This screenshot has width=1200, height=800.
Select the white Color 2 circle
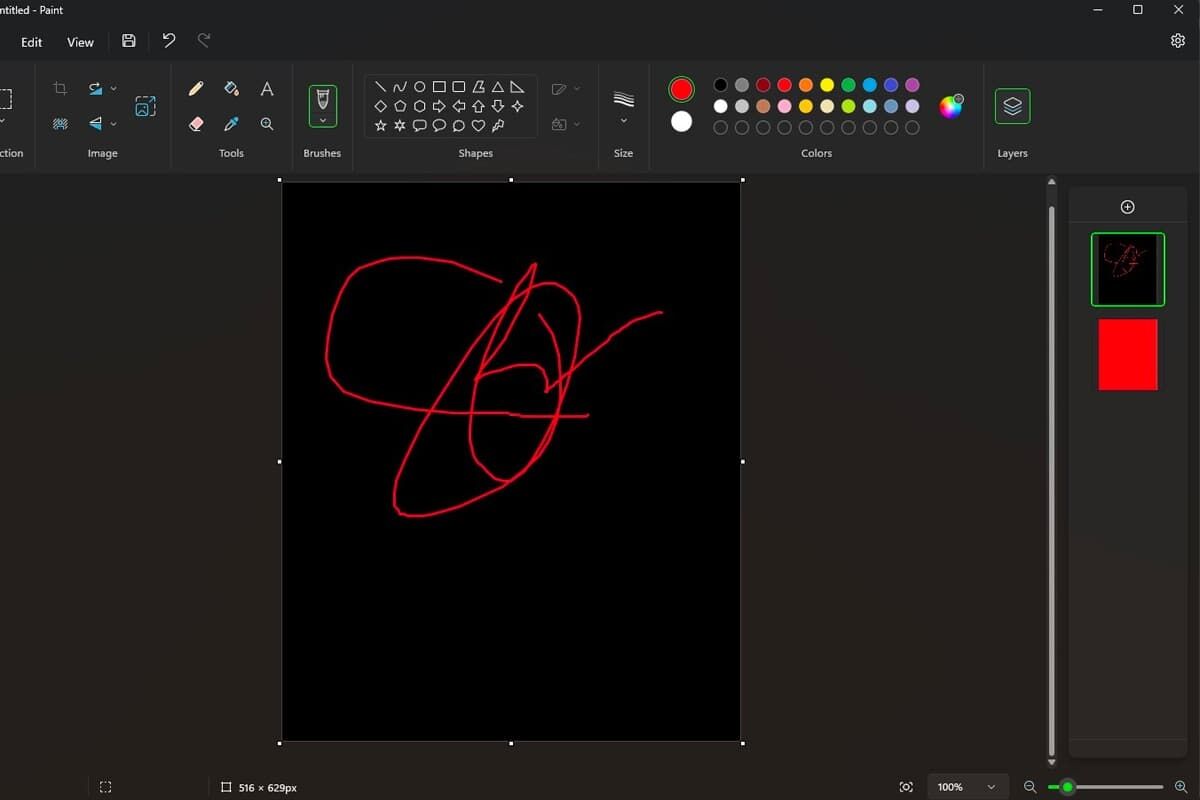point(681,121)
